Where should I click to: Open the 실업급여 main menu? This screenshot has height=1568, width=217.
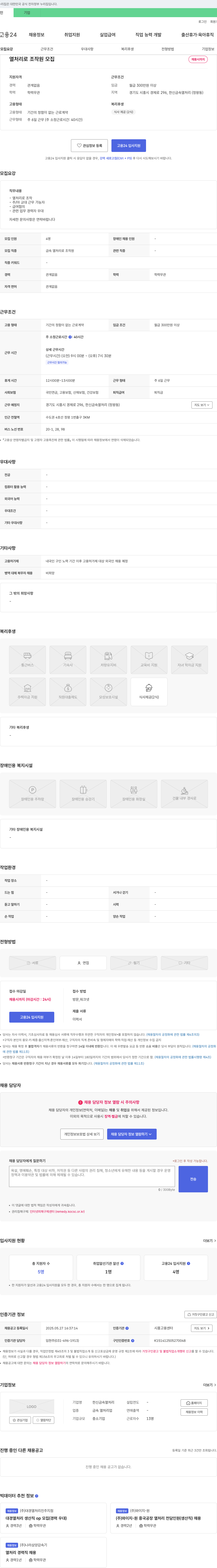point(107,35)
